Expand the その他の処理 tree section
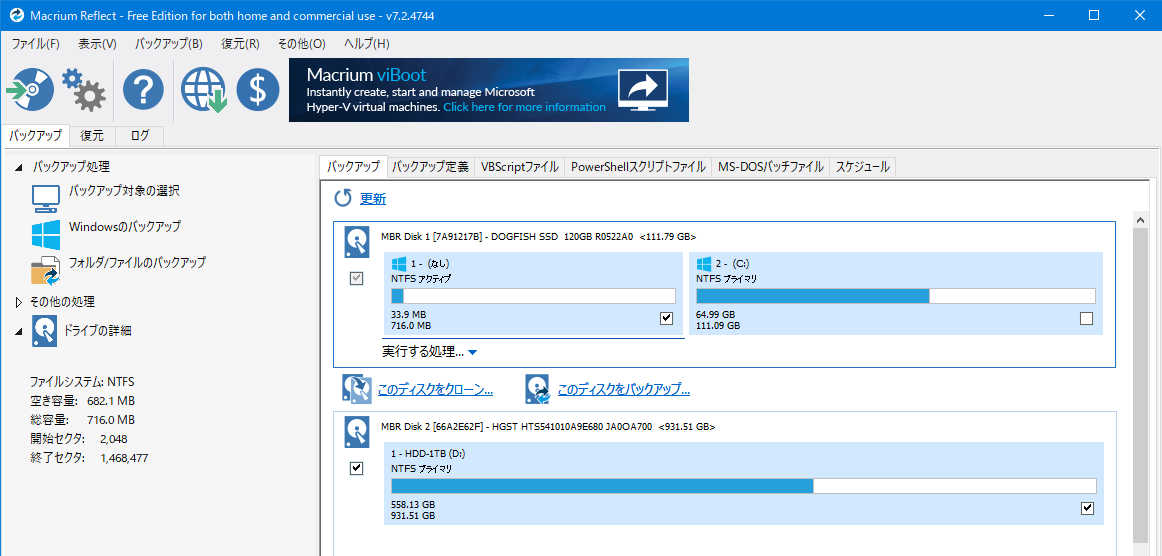The height and width of the screenshot is (556, 1162). click(x=19, y=302)
